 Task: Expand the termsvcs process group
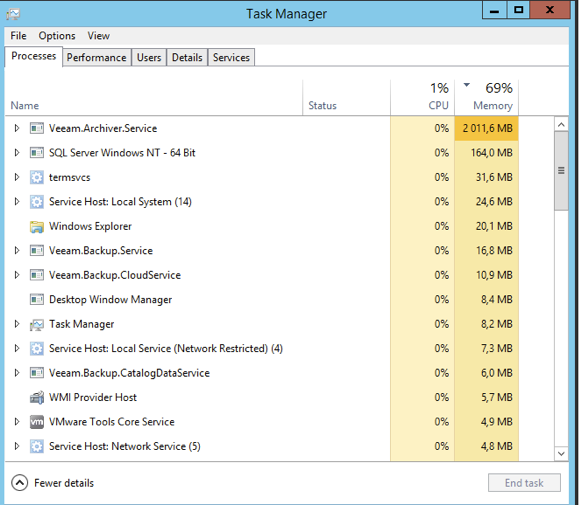point(17,177)
